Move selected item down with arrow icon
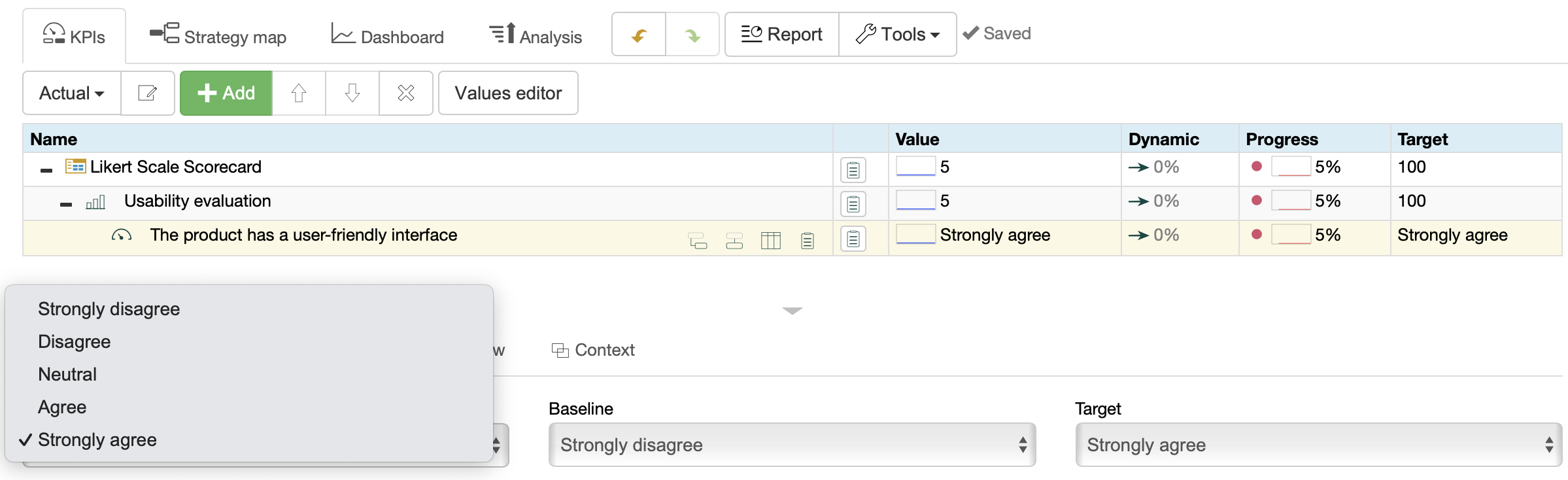Screen dimensions: 1568x480 (x=352, y=93)
